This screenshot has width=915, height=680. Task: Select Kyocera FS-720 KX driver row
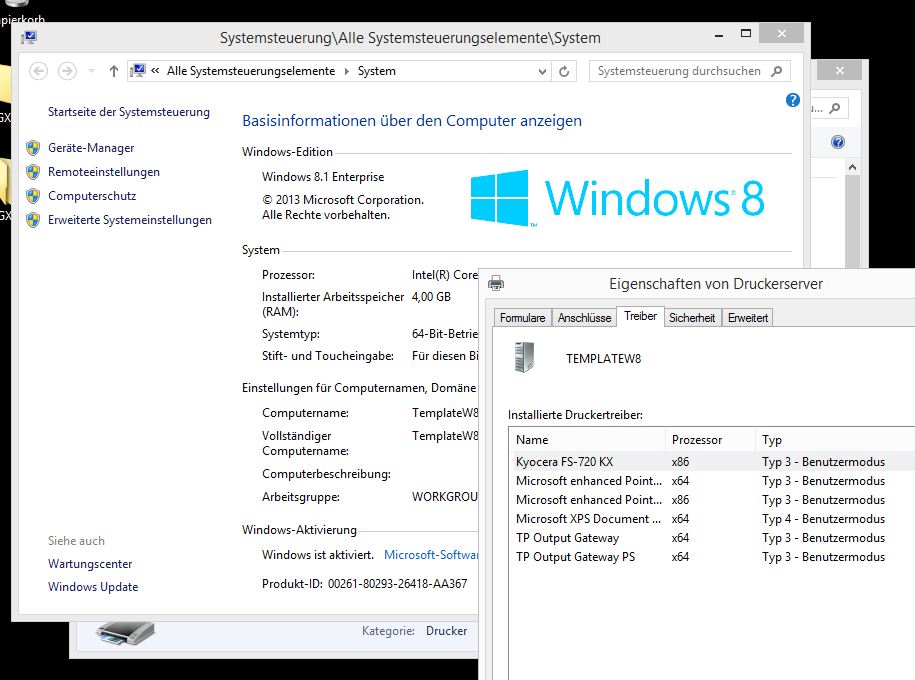pyautogui.click(x=713, y=461)
